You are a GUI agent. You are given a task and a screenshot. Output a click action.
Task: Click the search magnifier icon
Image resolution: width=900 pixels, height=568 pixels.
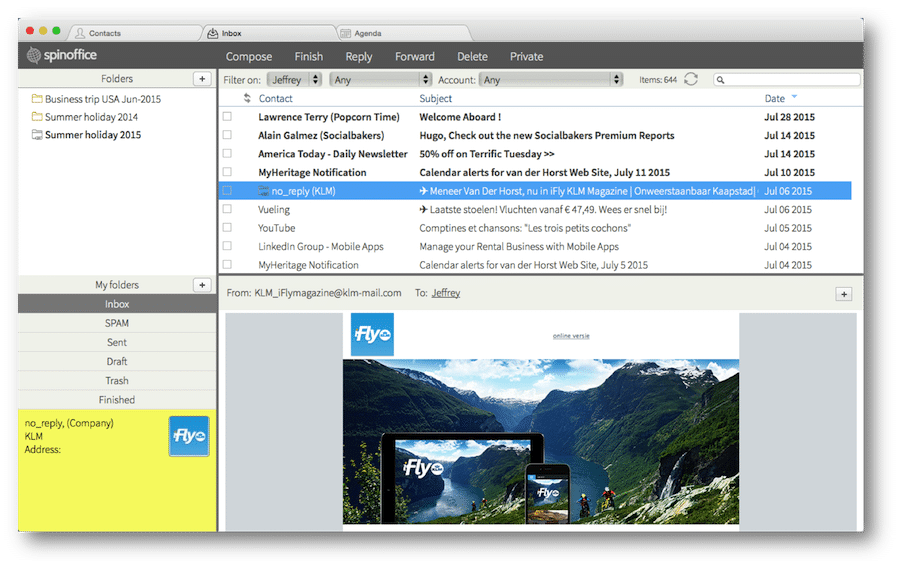pos(720,80)
